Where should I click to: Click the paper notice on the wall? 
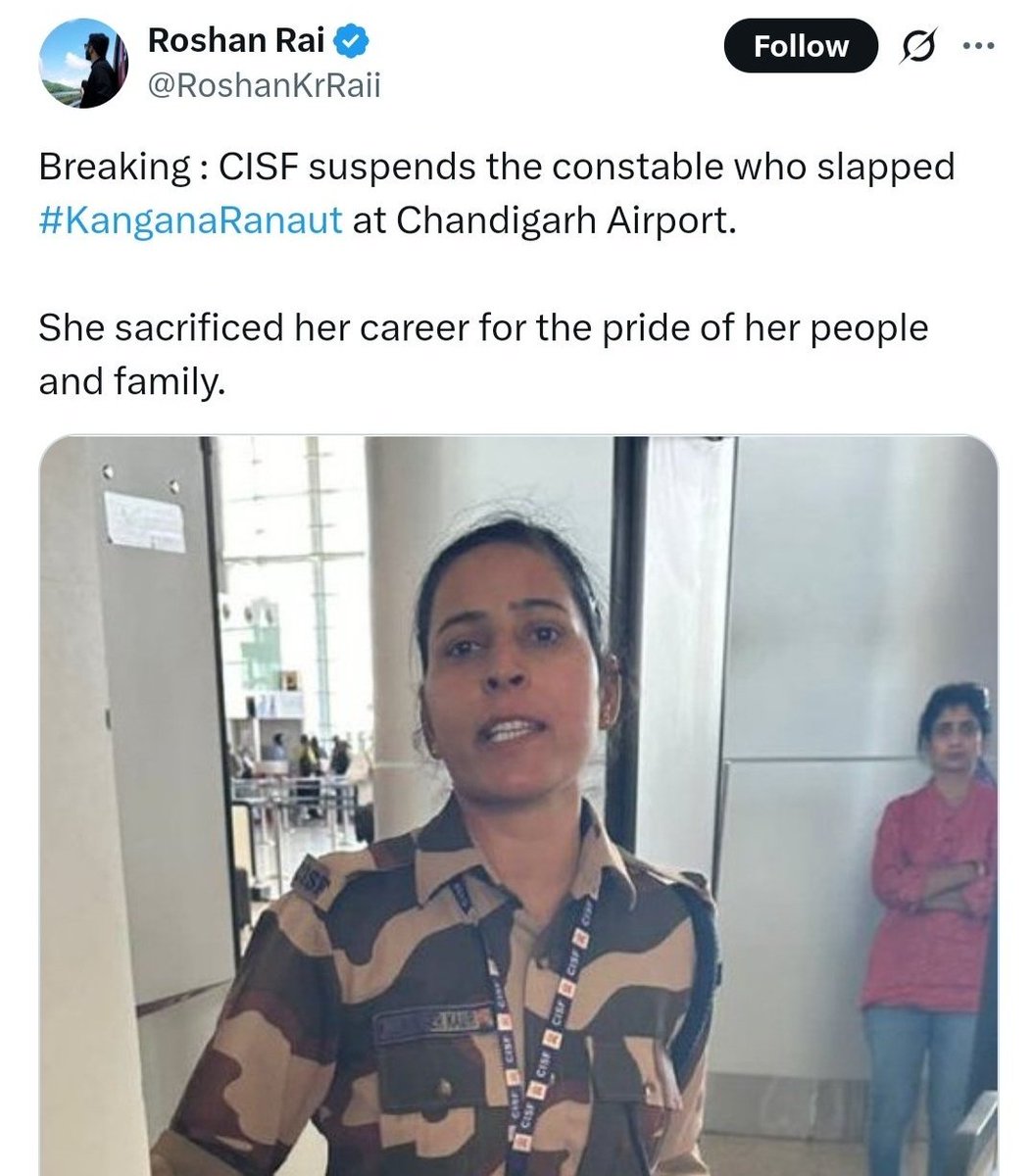(x=144, y=520)
